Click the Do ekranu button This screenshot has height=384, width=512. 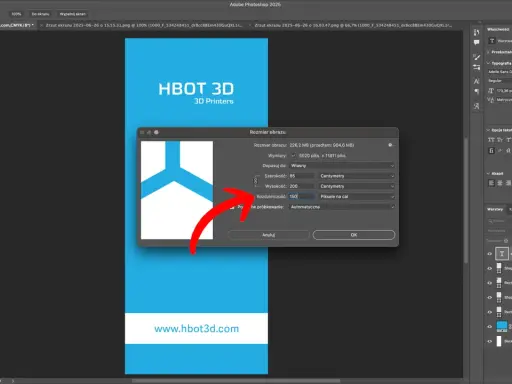(x=40, y=14)
